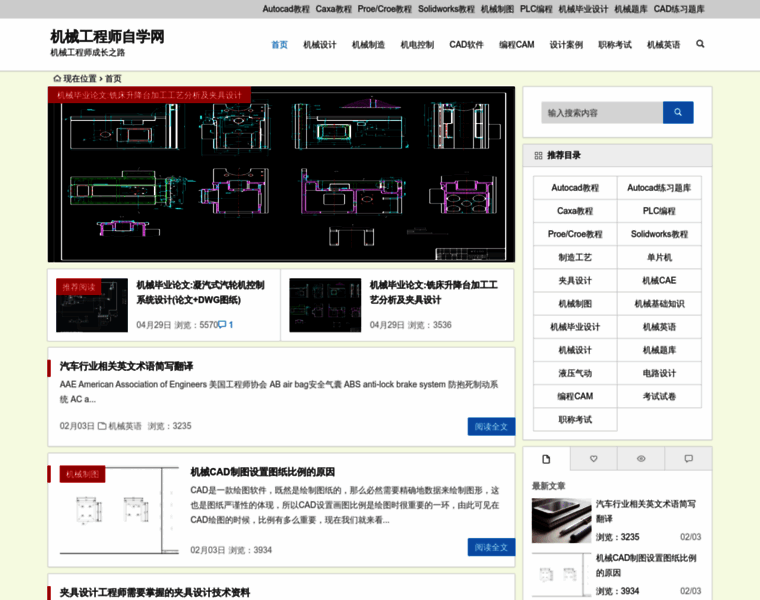The height and width of the screenshot is (600, 760).
Task: Open the CAD软件 navigation menu item
Action: point(466,45)
